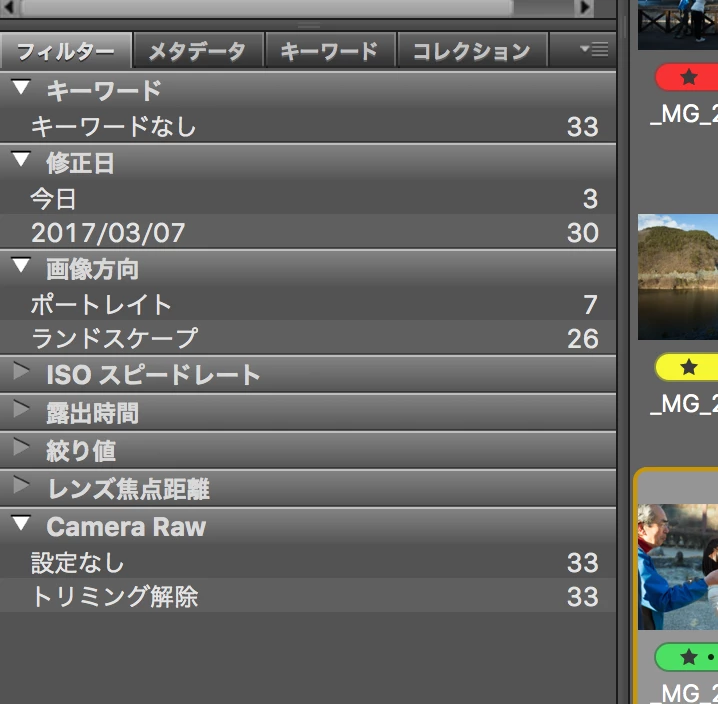Collapse the キーワード filter section
Image resolution: width=718 pixels, height=704 pixels.
21,87
